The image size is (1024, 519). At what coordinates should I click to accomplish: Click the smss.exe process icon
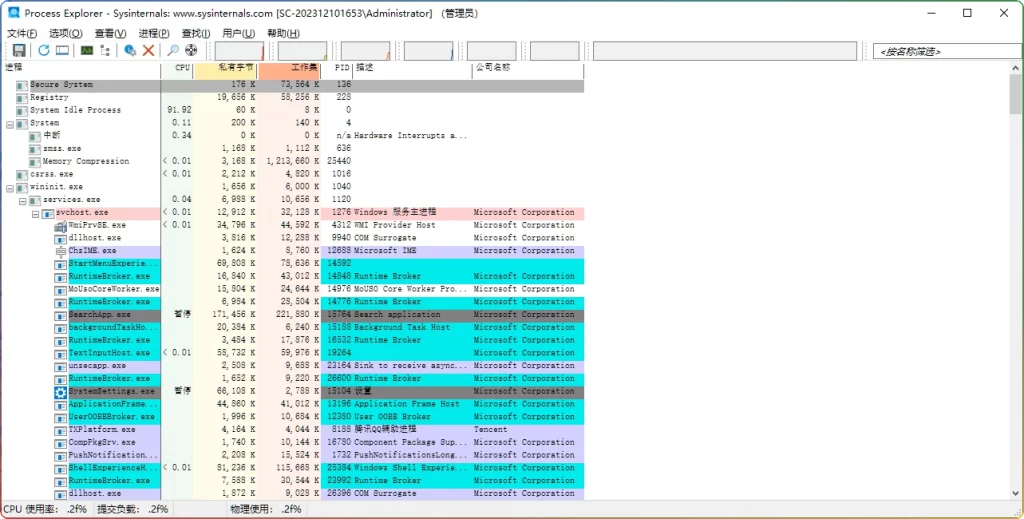(x=35, y=149)
